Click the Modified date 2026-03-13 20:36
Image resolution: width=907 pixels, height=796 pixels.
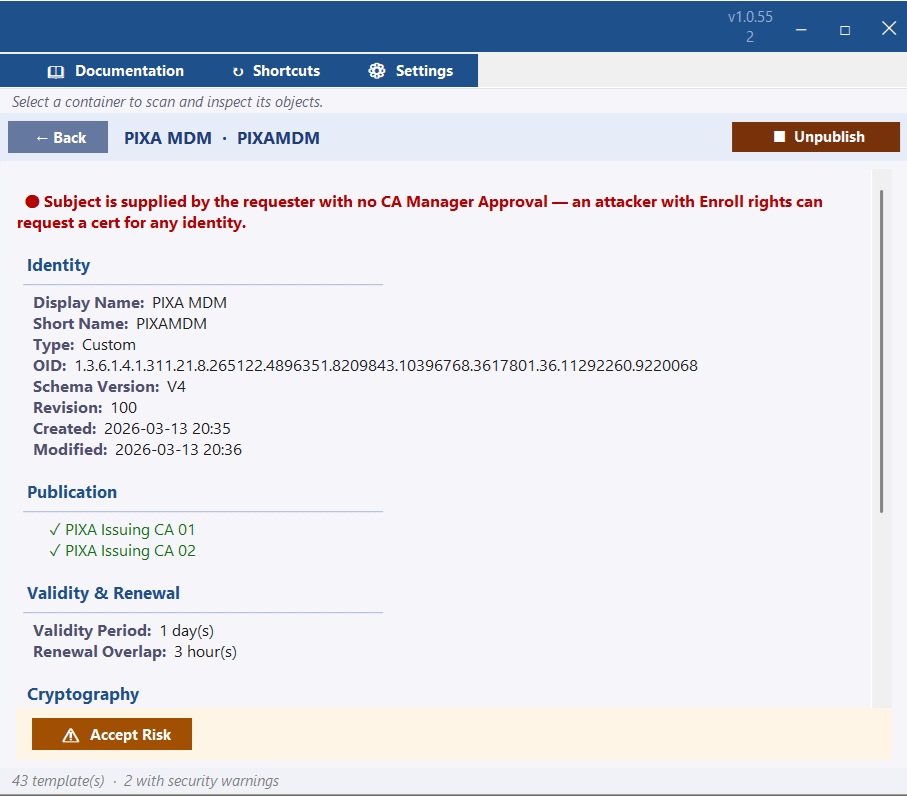click(x=178, y=449)
